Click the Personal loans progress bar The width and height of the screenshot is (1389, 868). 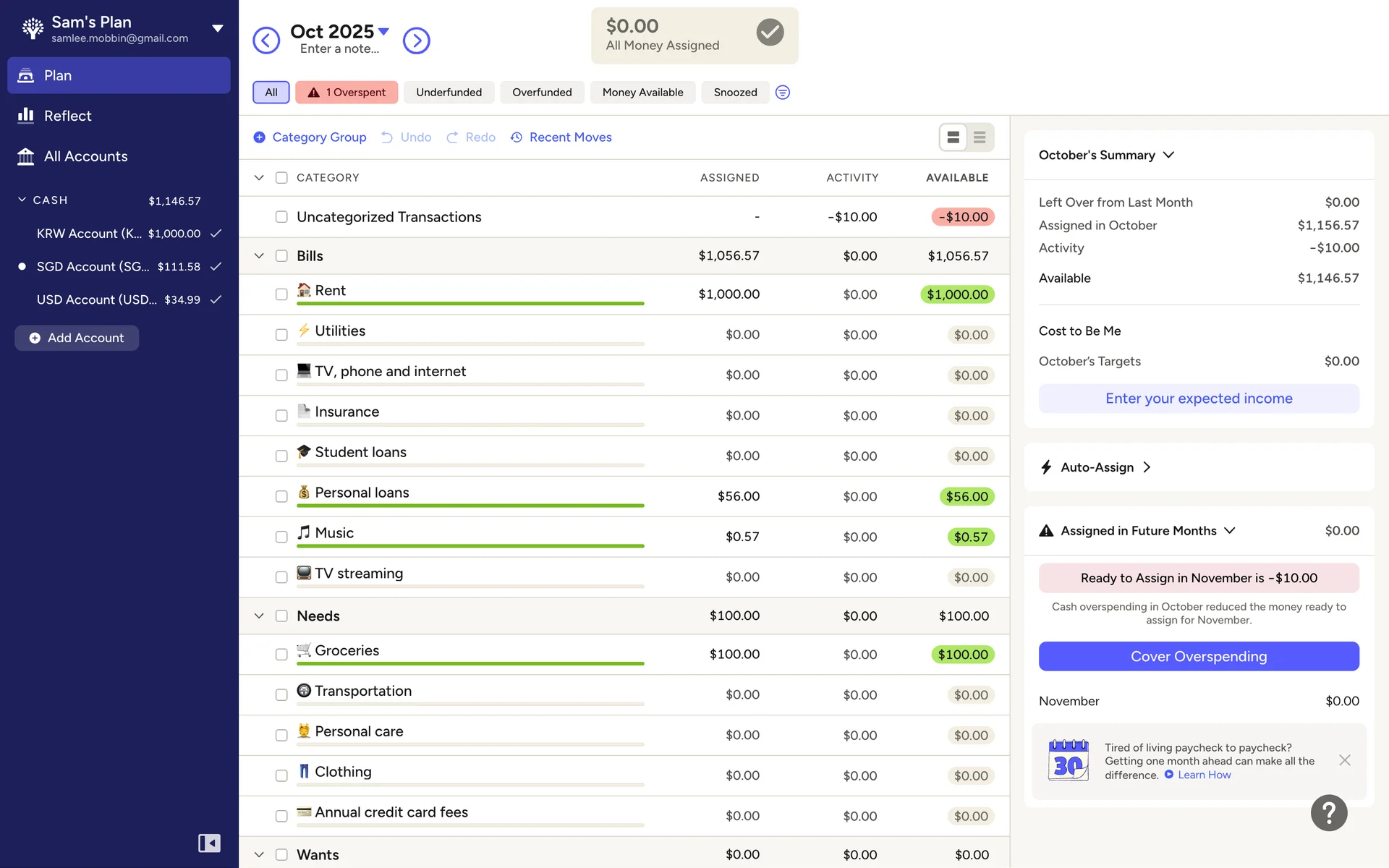tap(470, 506)
